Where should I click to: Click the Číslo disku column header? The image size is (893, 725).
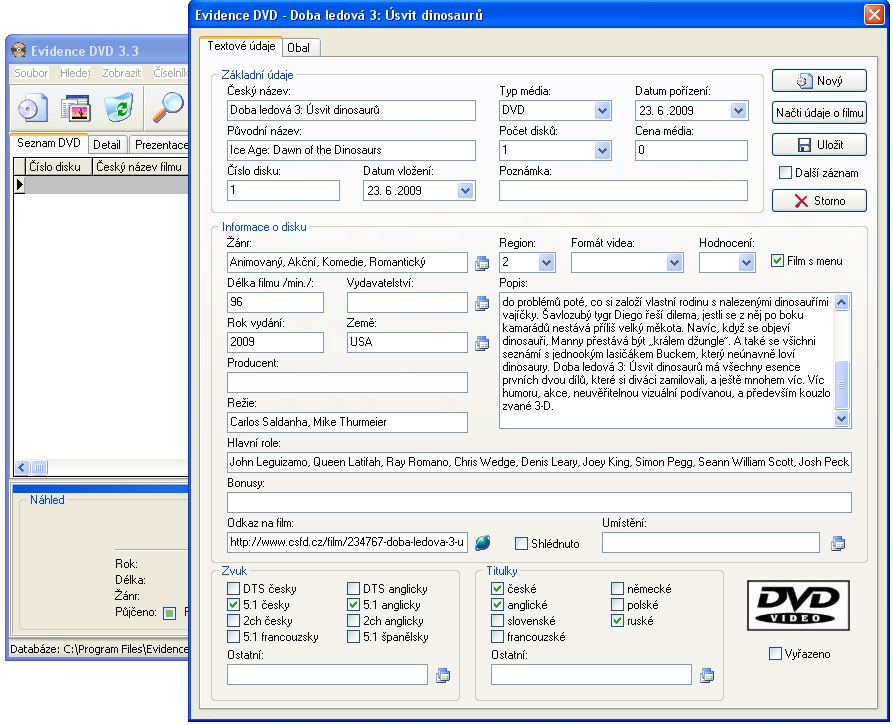tap(59, 167)
